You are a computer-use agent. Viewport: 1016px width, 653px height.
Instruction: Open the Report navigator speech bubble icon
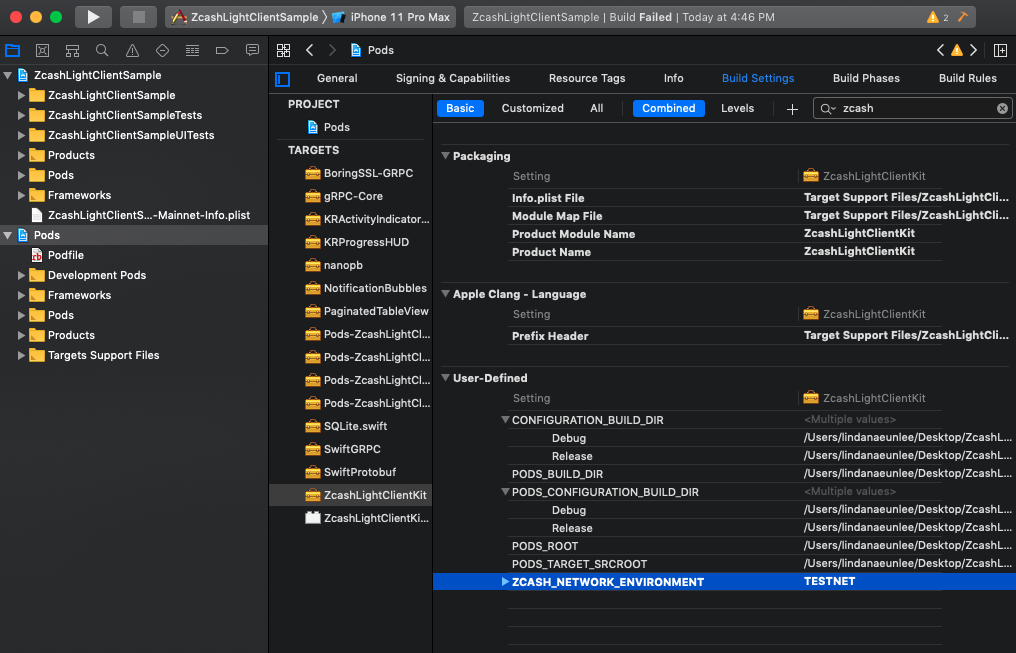click(253, 51)
